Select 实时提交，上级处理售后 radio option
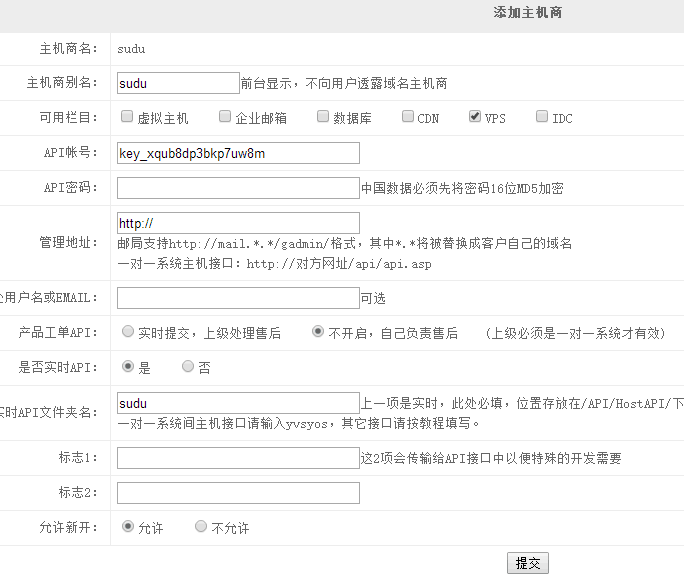The image size is (684, 577). pyautogui.click(x=128, y=332)
